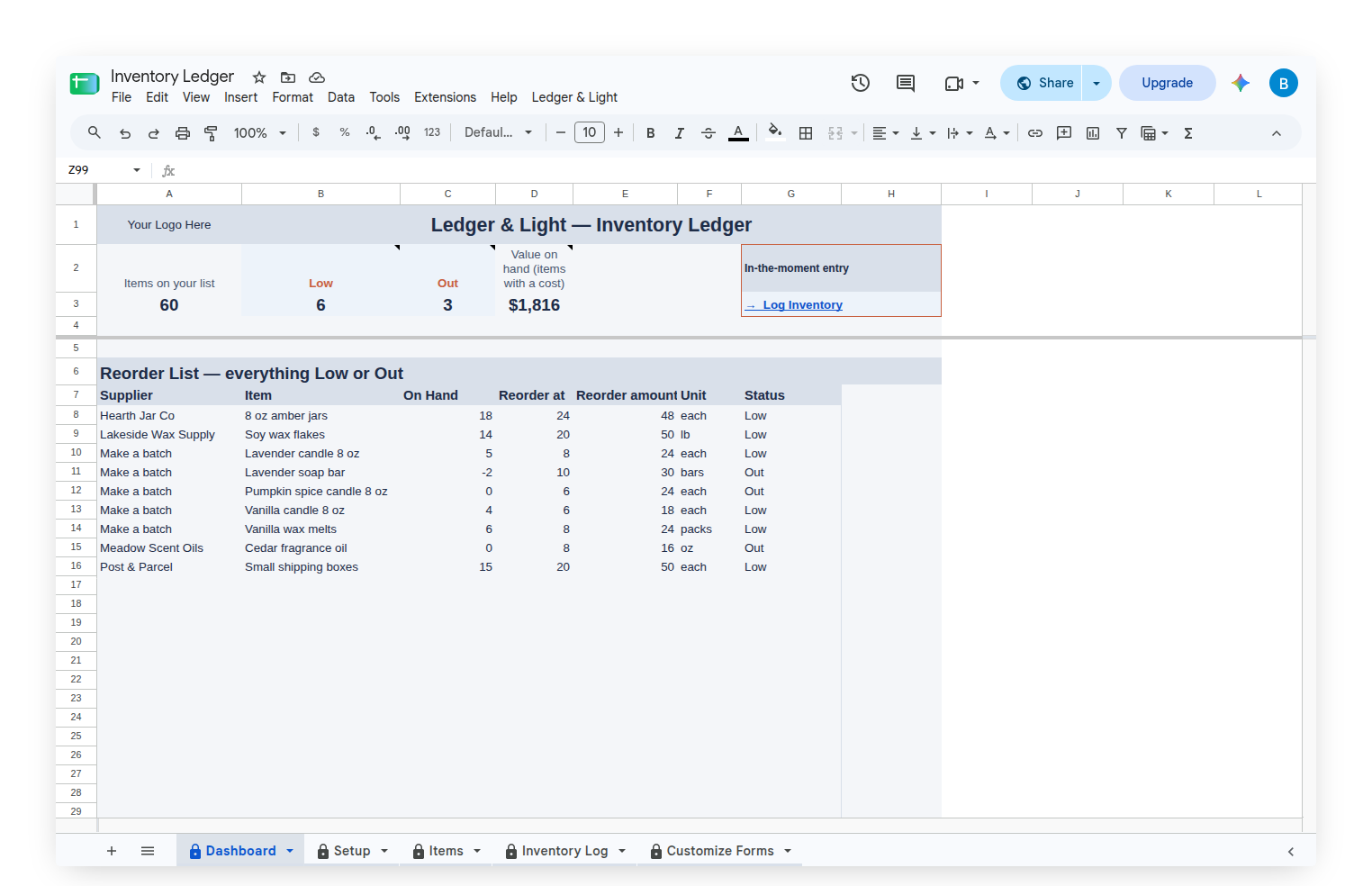Add a new sheet with plus

point(112,851)
